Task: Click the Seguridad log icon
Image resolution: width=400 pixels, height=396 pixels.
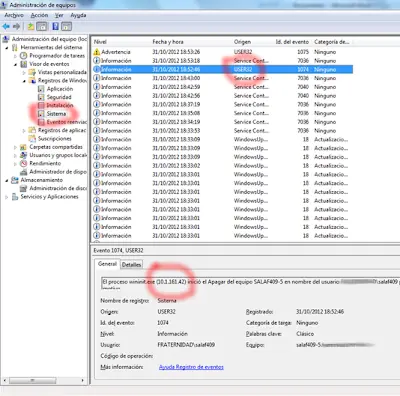Action: pos(41,97)
